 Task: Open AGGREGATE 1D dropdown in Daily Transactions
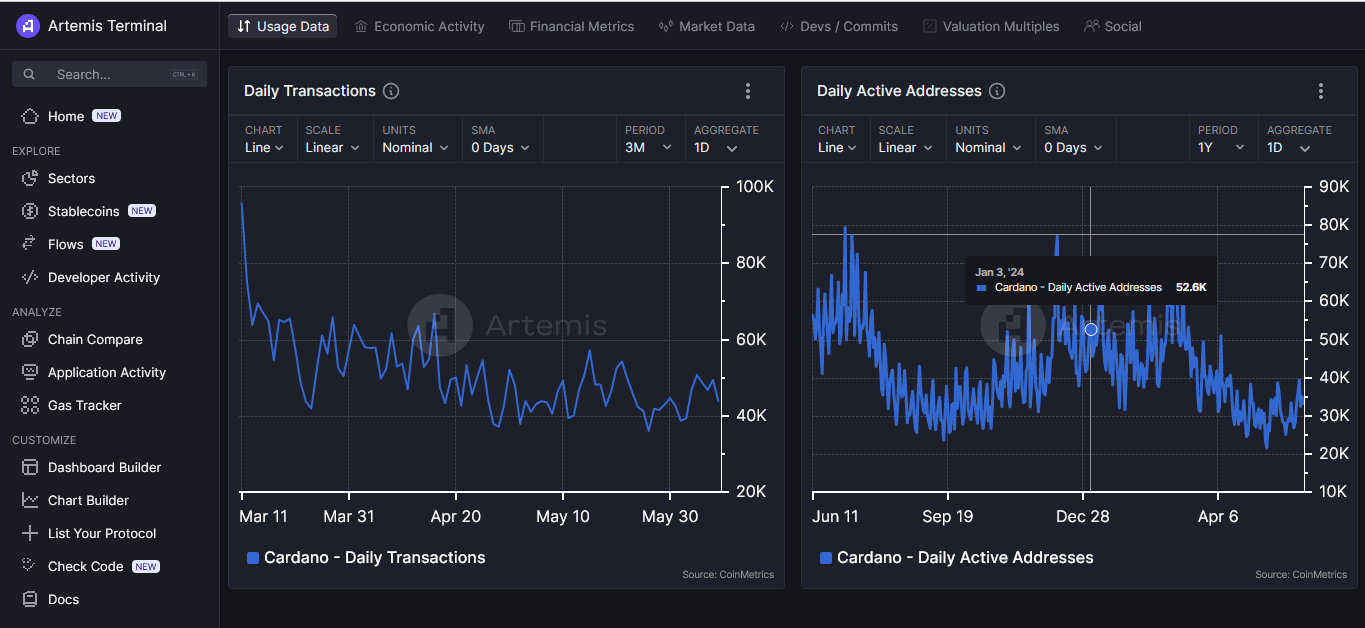coord(716,147)
